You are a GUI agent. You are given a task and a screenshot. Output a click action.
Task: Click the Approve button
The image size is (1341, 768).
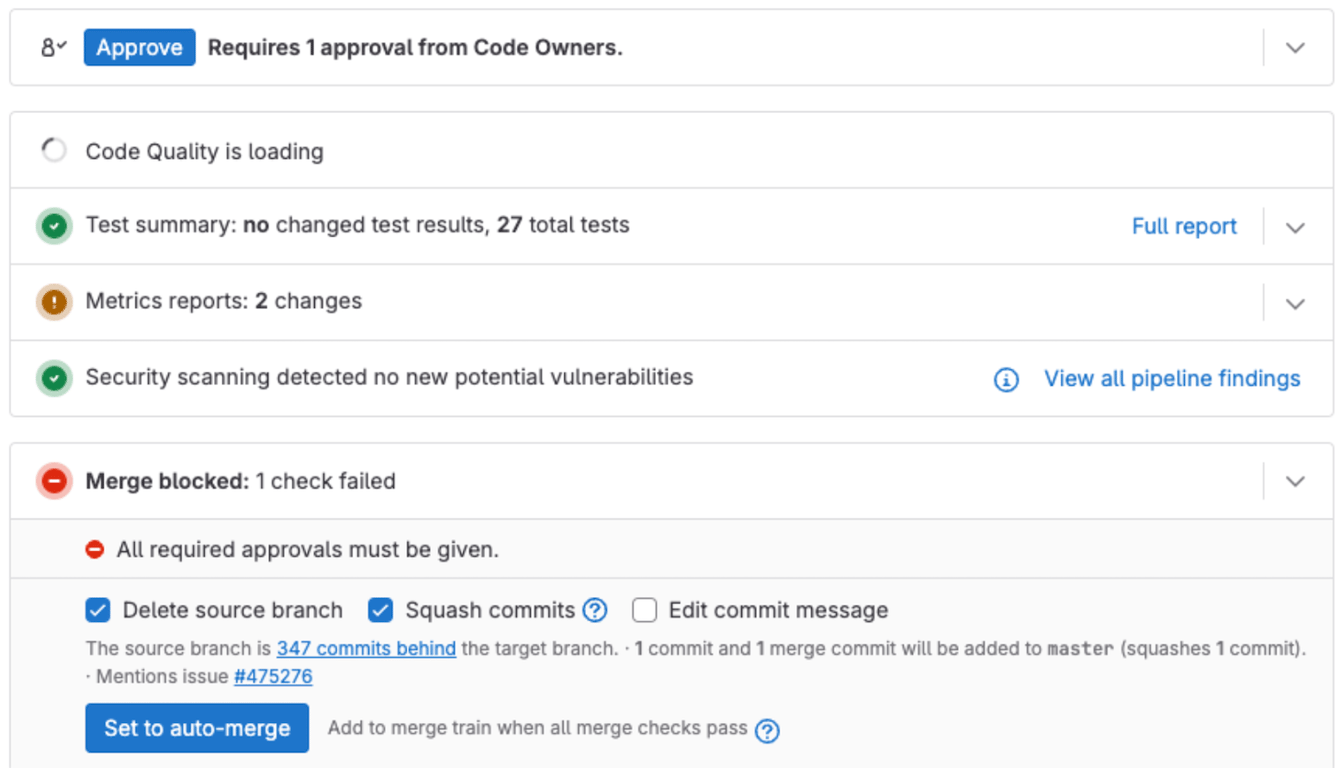139,46
